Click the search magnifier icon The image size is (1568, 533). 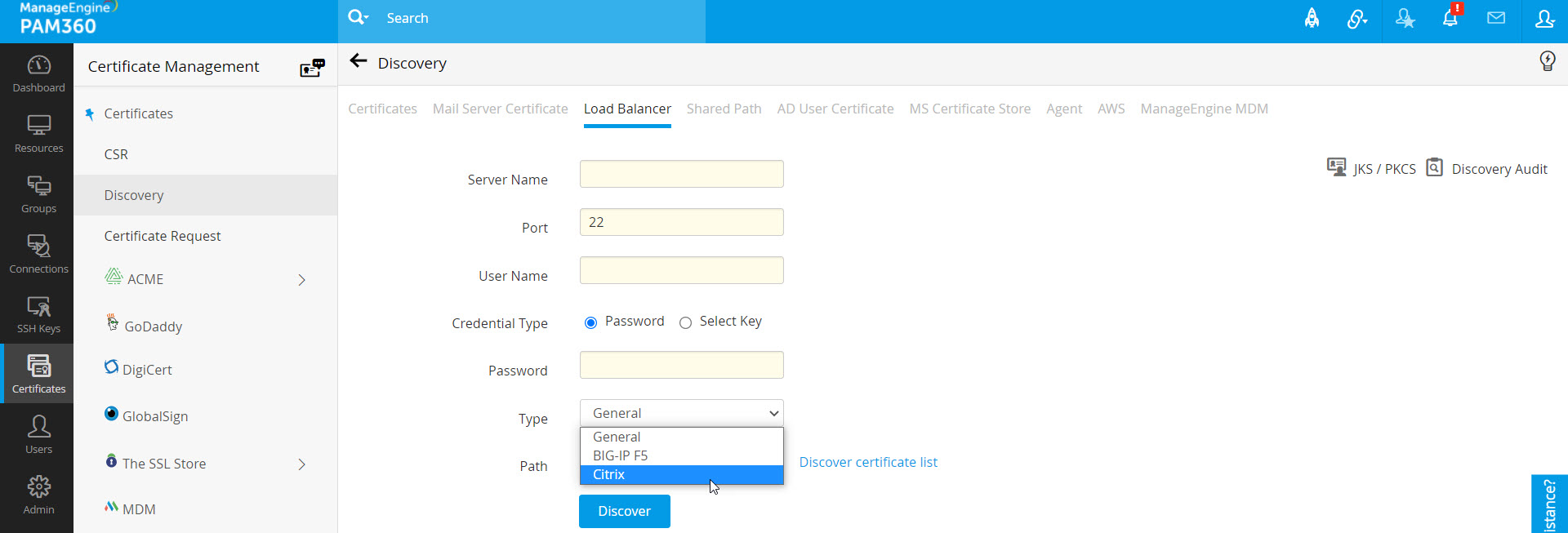pos(358,17)
